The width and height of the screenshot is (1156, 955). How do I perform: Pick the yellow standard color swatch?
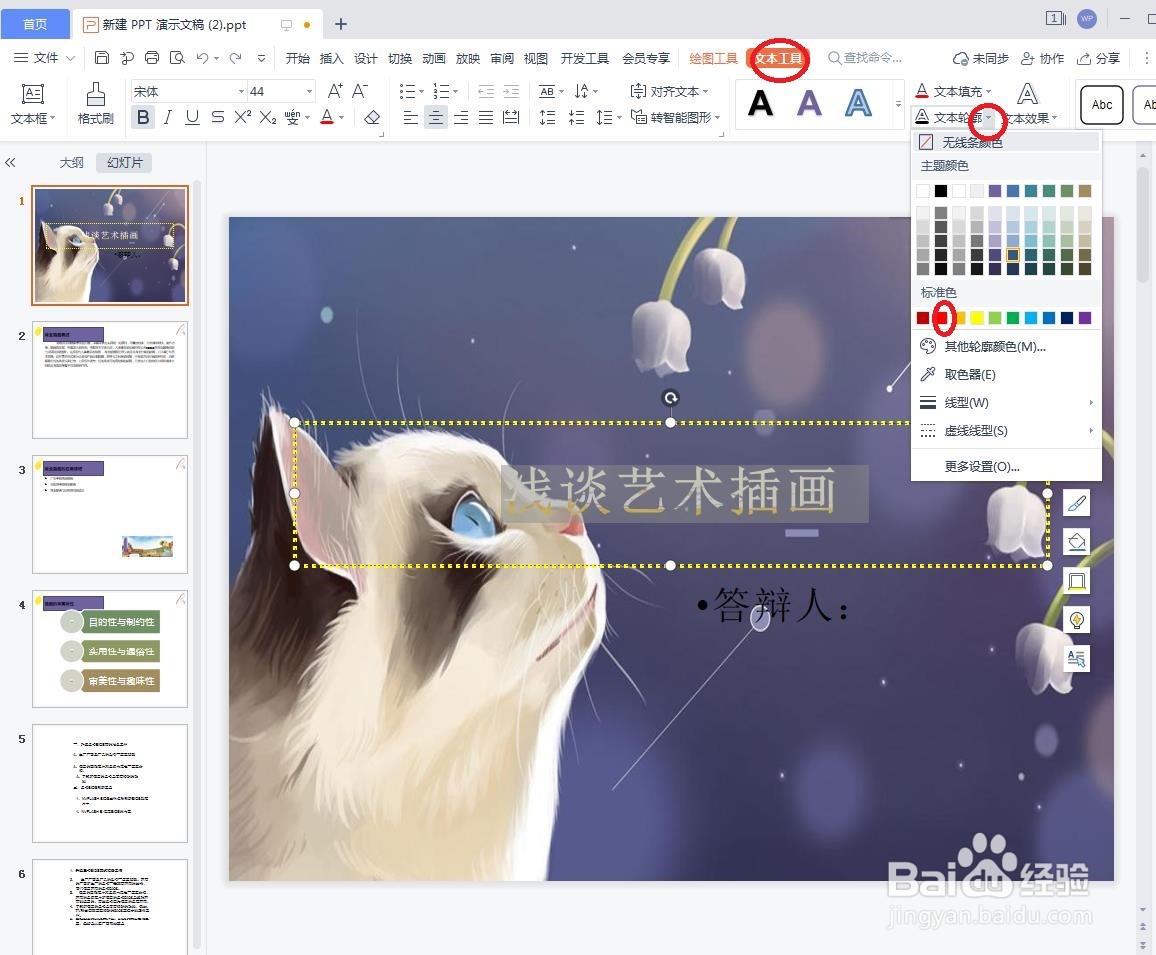tap(977, 318)
